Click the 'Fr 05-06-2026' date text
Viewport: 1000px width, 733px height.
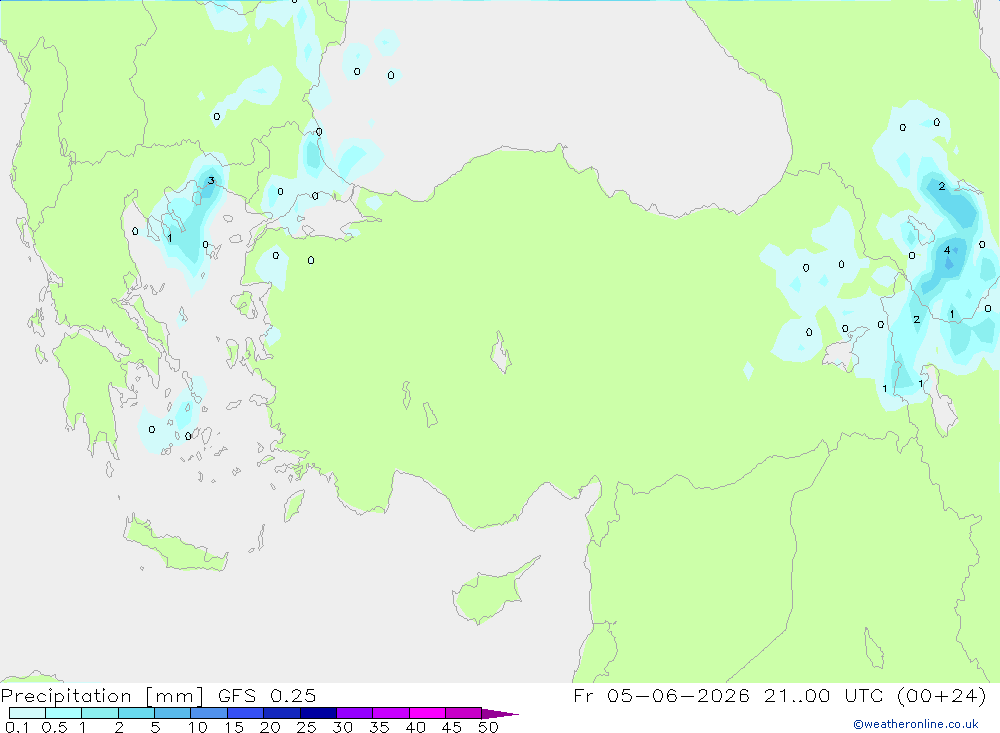[x=661, y=695]
